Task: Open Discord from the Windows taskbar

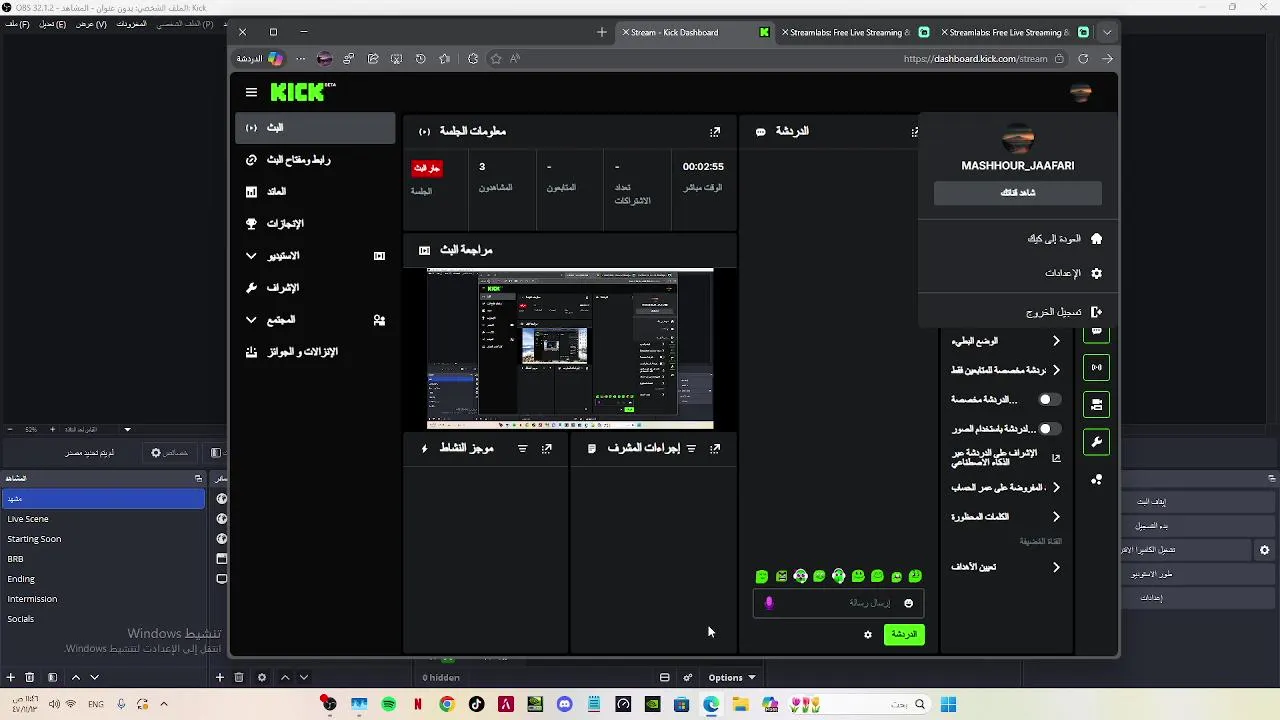Action: [x=564, y=705]
